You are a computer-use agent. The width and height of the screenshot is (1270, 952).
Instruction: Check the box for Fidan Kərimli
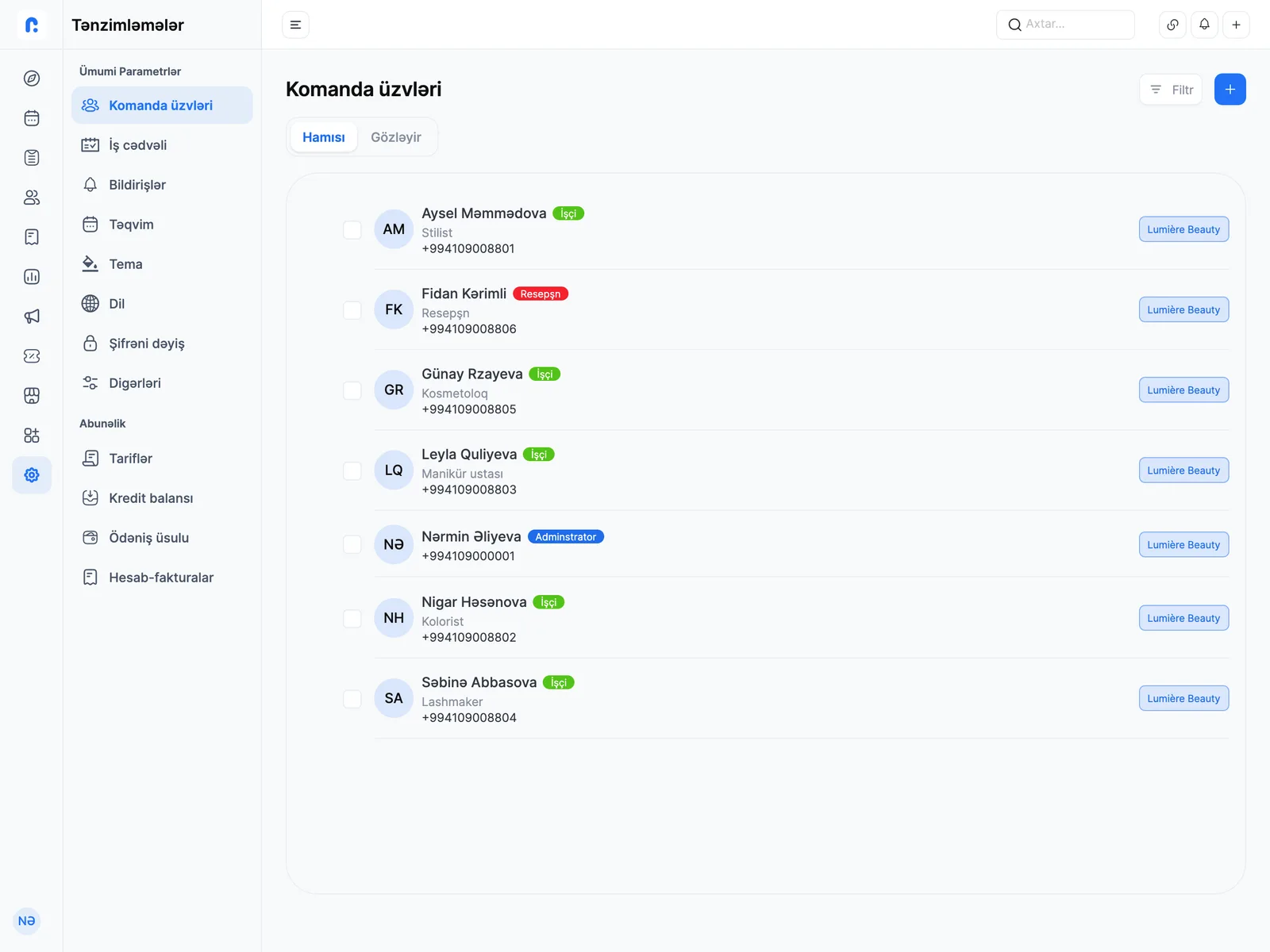(x=352, y=310)
